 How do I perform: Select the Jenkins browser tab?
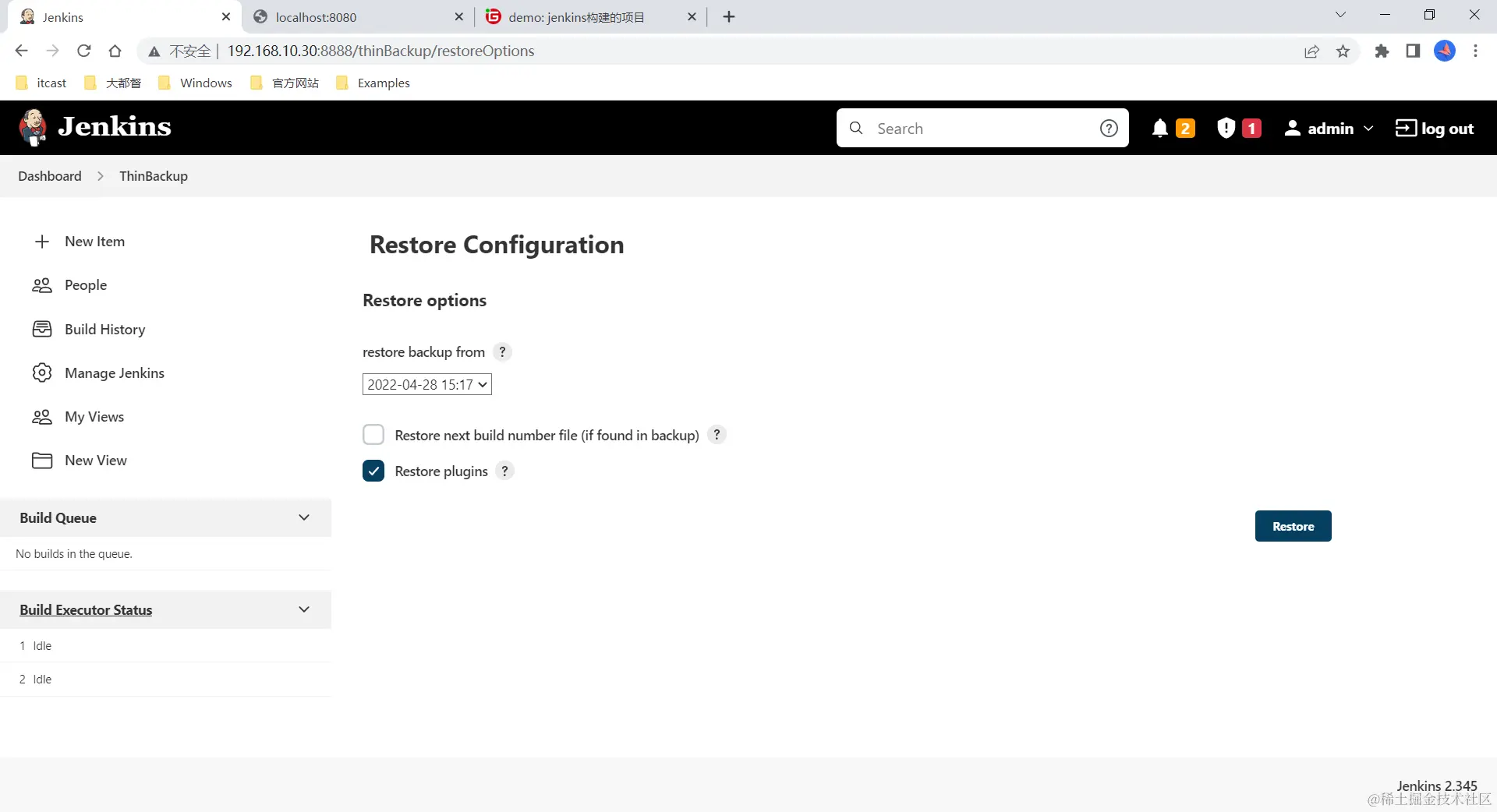point(125,17)
